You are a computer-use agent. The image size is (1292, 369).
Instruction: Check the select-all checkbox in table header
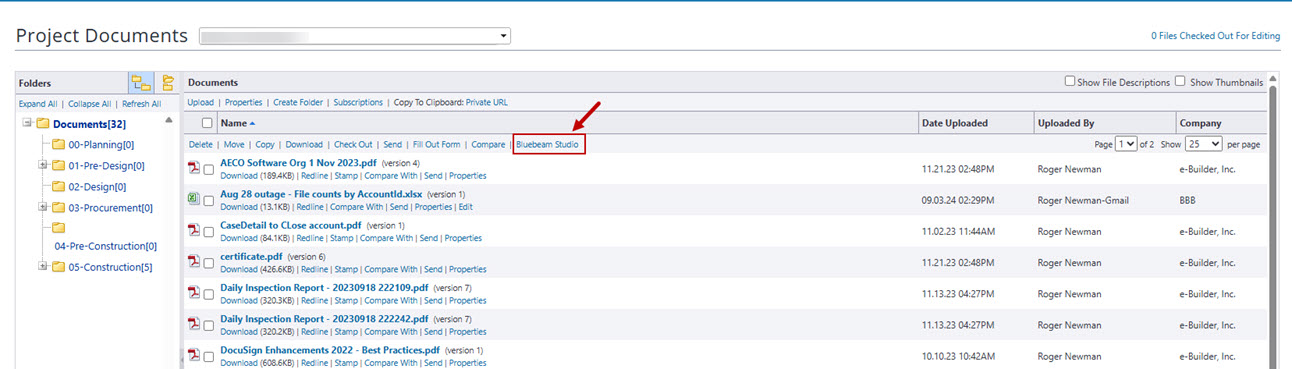point(207,123)
